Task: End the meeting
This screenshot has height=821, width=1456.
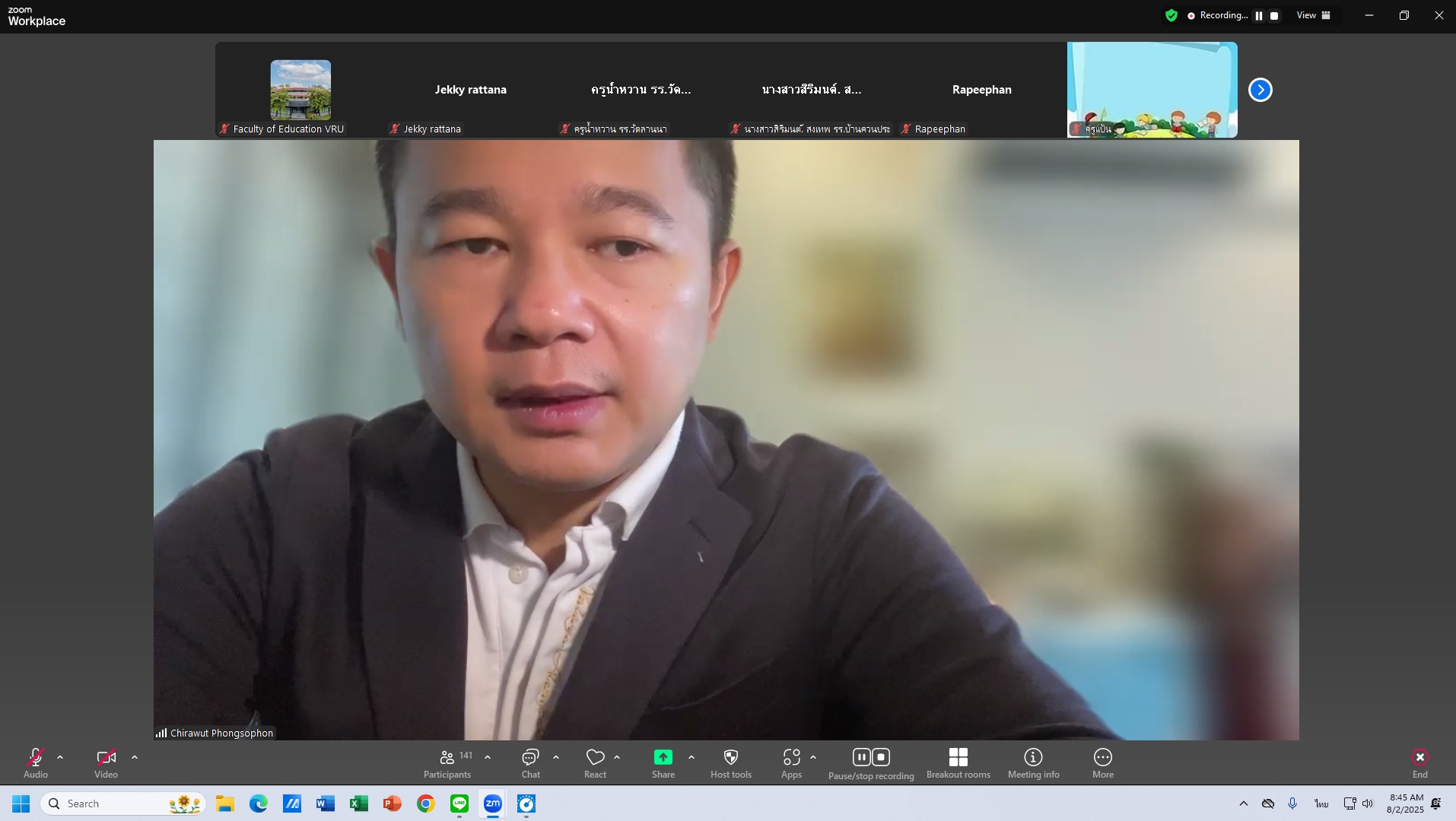Action: [1419, 763]
